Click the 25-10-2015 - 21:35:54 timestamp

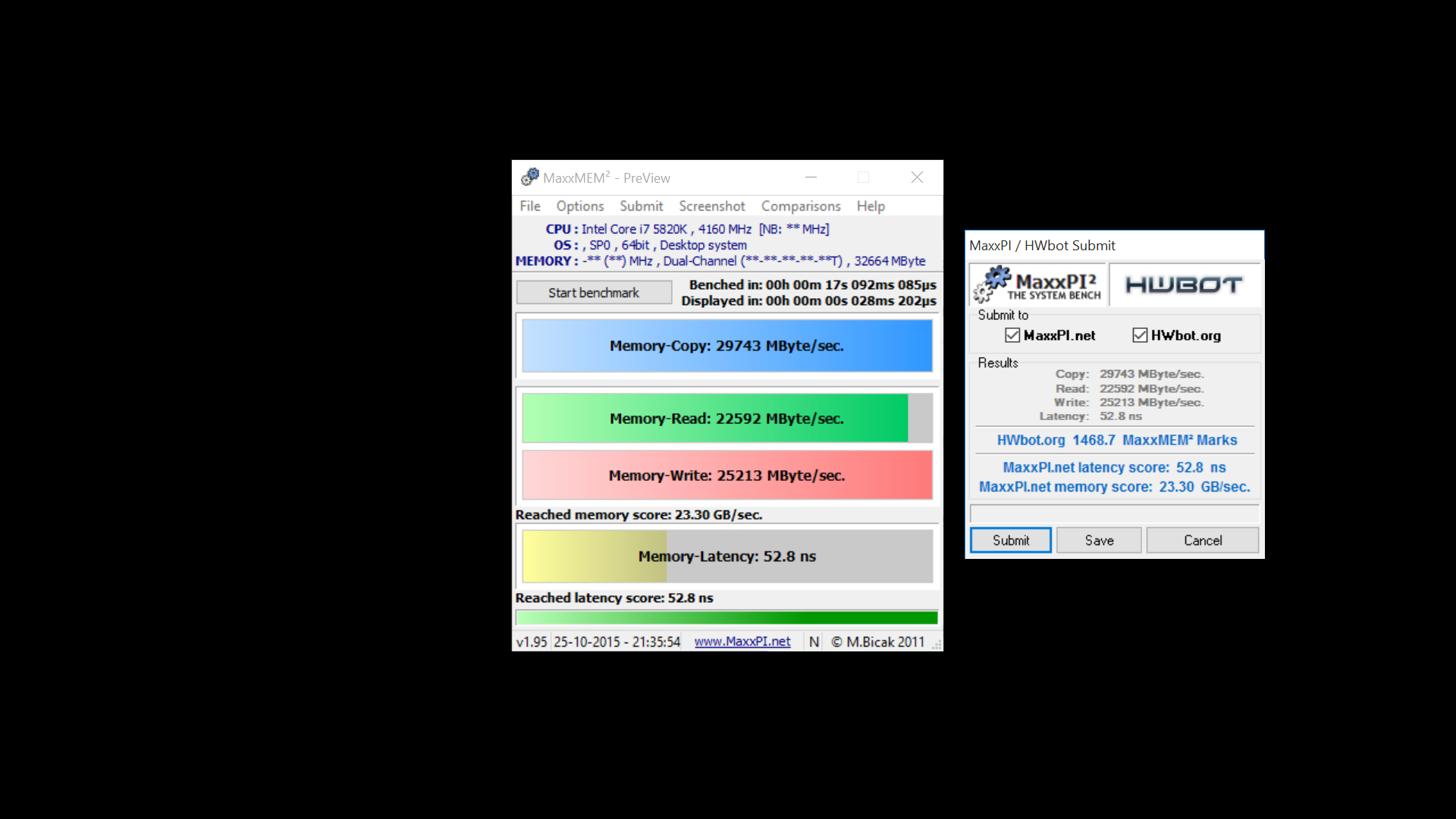click(x=617, y=642)
